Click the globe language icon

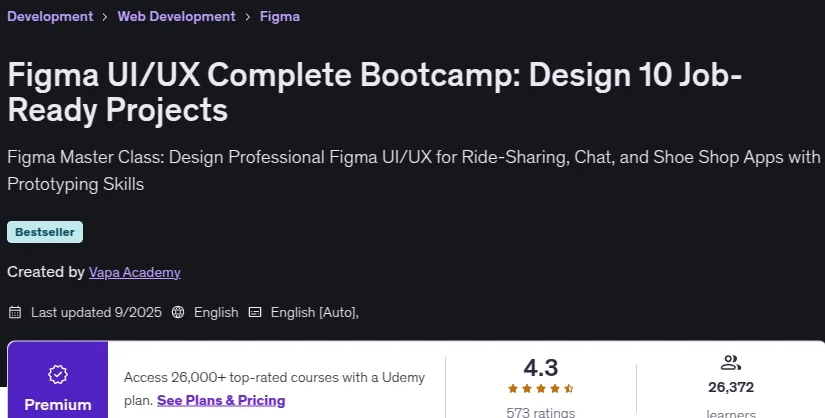click(178, 312)
